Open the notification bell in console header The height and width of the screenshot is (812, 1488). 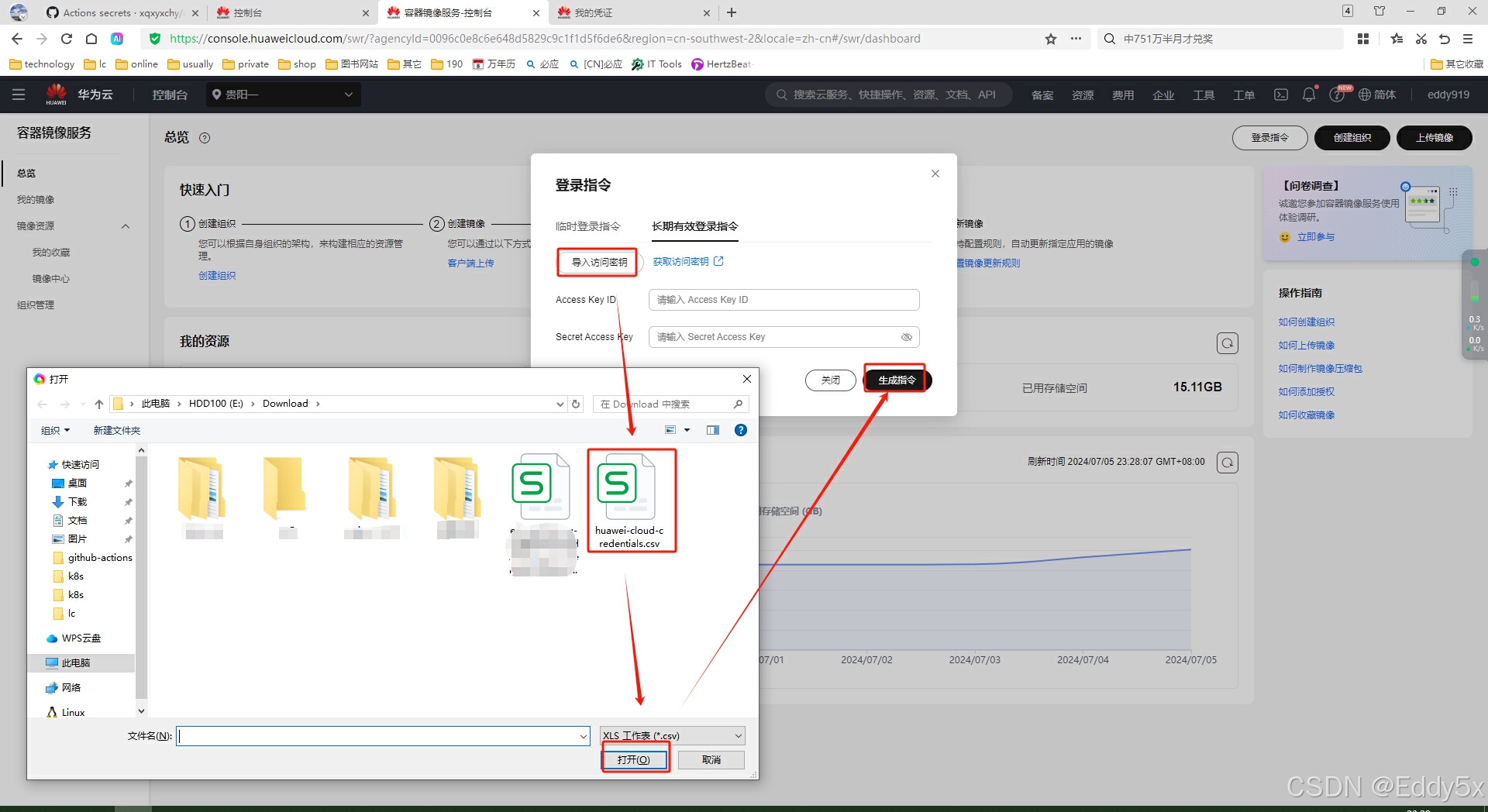(1309, 95)
